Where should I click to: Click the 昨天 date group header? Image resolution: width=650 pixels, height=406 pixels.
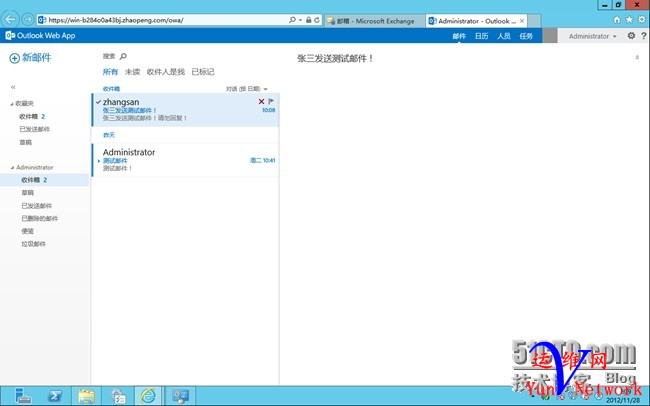pyautogui.click(x=109, y=135)
